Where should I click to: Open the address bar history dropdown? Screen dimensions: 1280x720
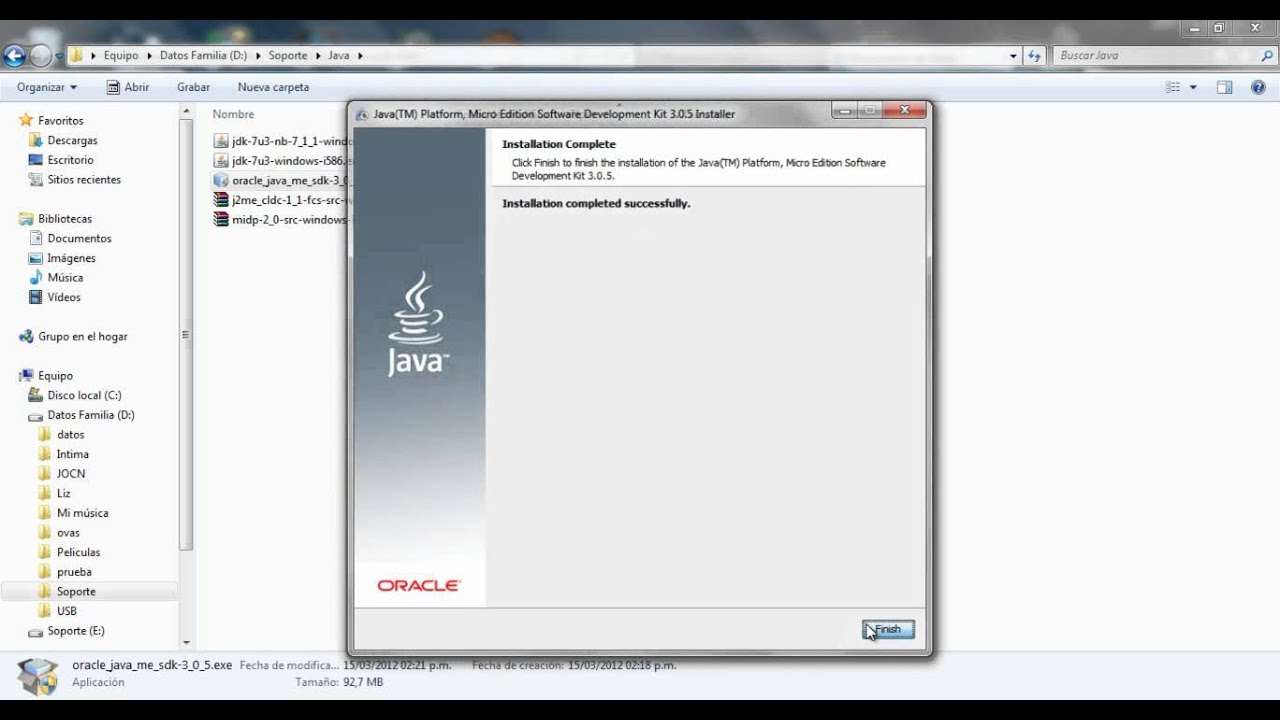pyautogui.click(x=1013, y=56)
